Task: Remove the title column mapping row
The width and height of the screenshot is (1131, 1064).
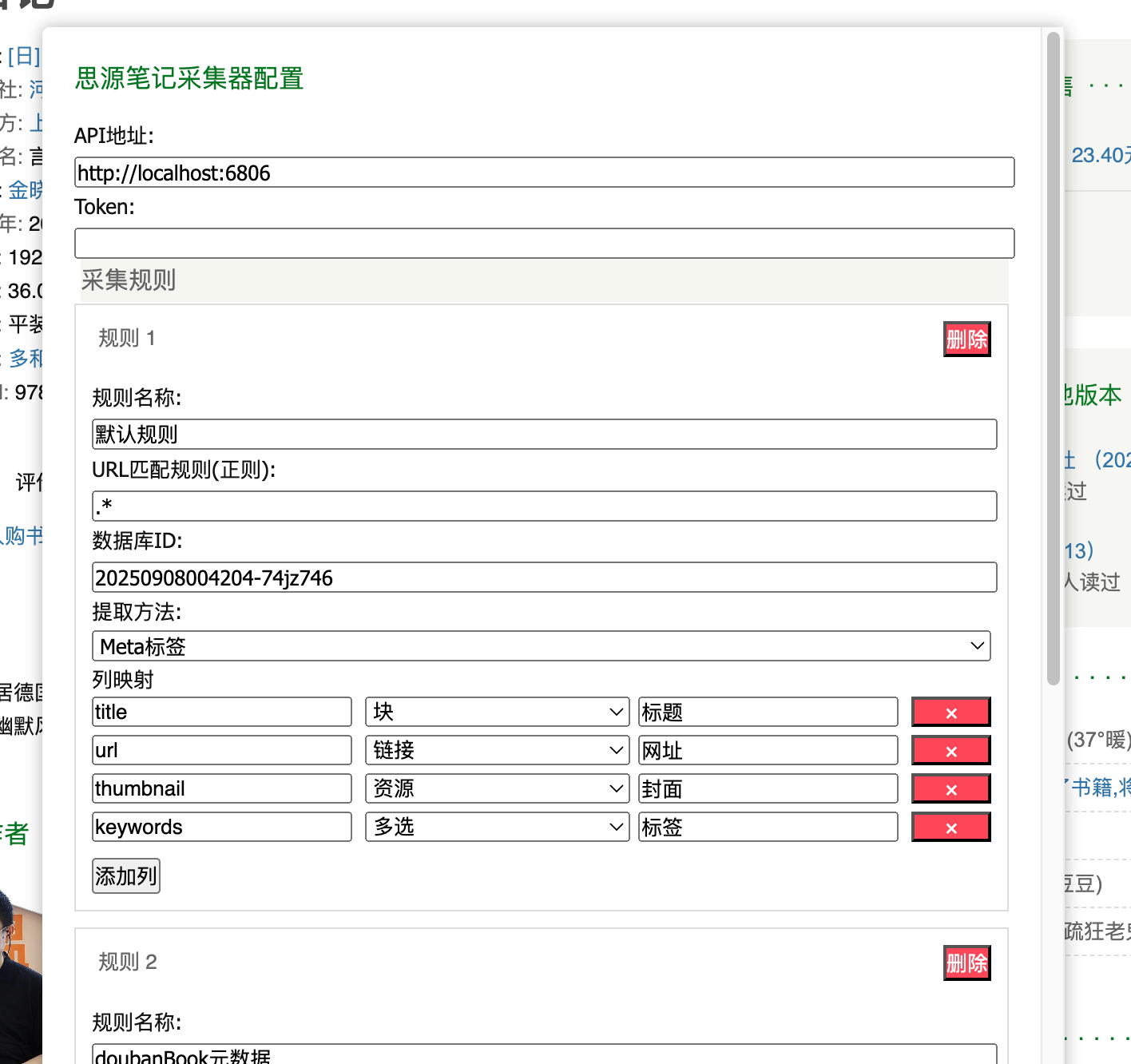Action: 950,712
